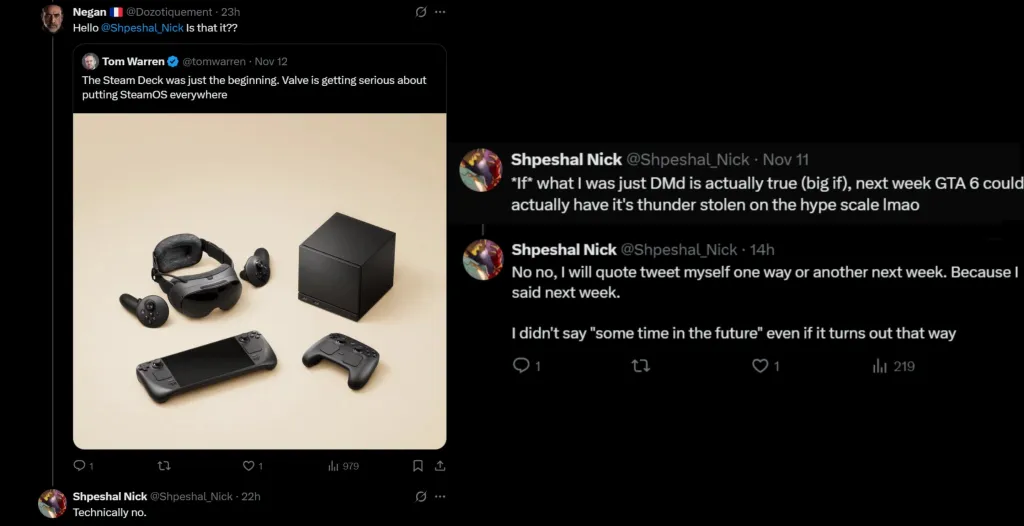Bookmark Negan's tweet
The height and width of the screenshot is (526, 1024).
(419, 465)
